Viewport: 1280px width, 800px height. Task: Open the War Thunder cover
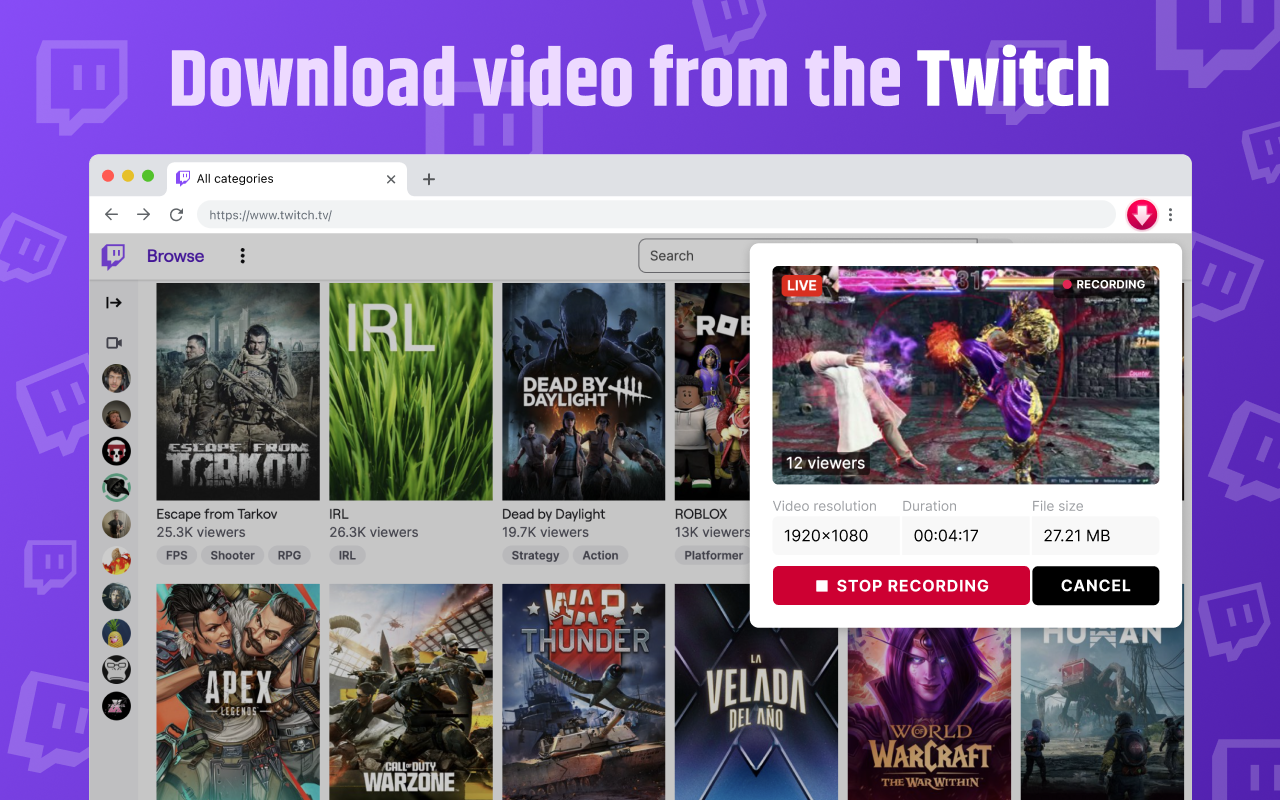(584, 692)
